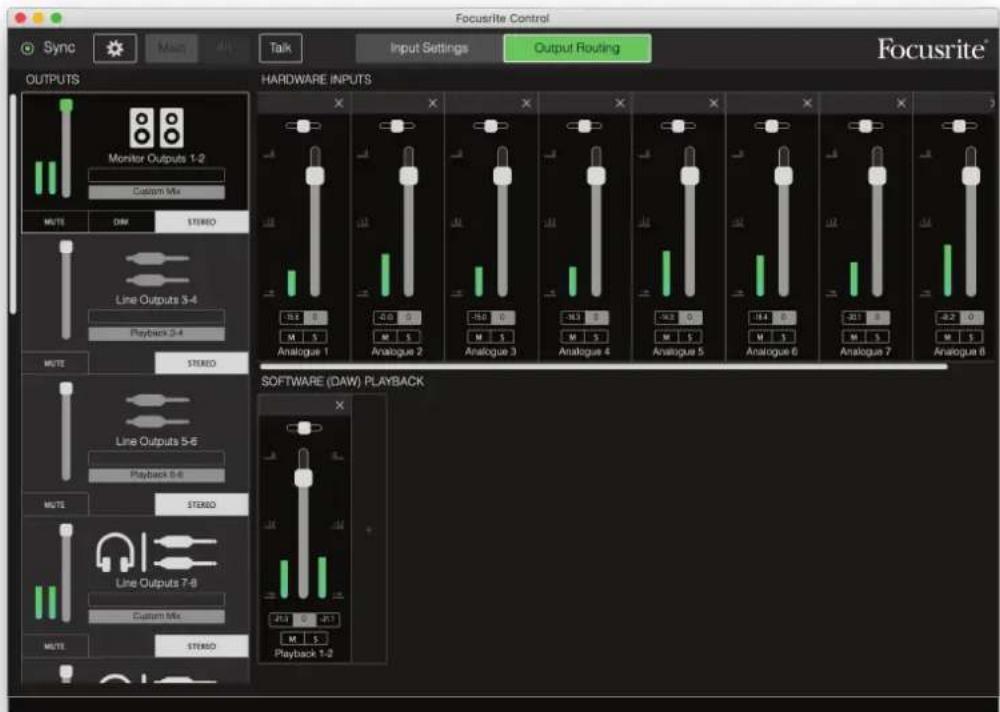Image resolution: width=1000 pixels, height=712 pixels.
Task: Click the Line Outputs 3-4 jack icon
Action: tap(157, 269)
